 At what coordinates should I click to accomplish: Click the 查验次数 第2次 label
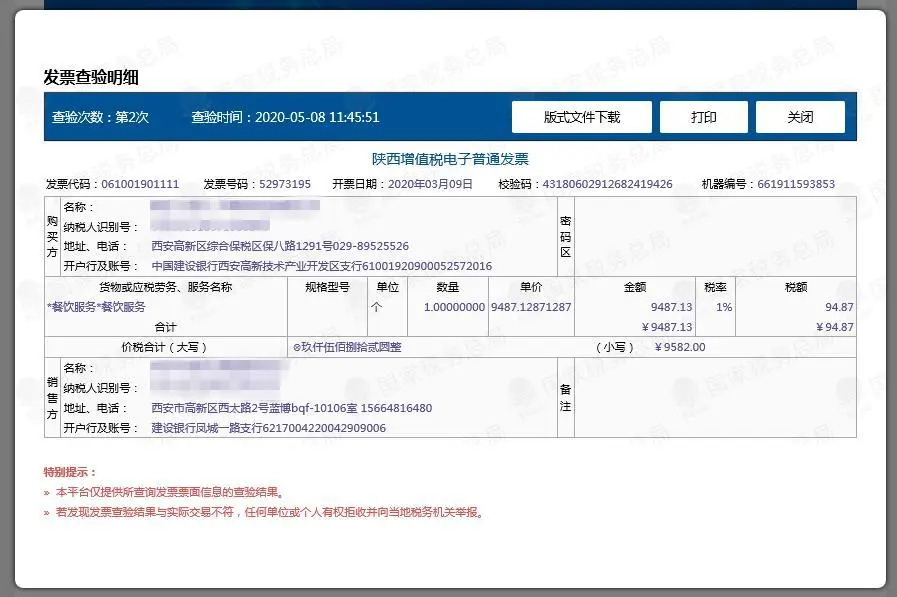pyautogui.click(x=101, y=117)
